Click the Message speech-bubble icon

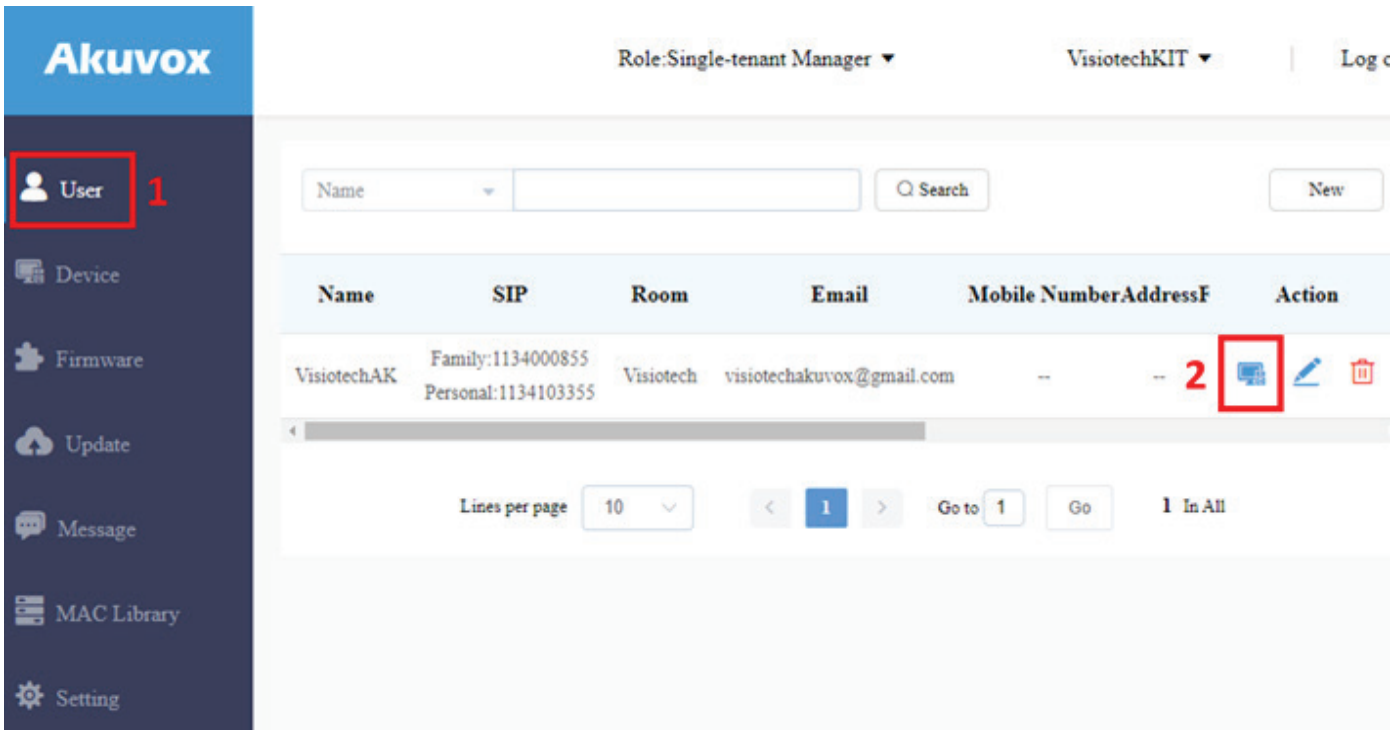click(x=30, y=528)
